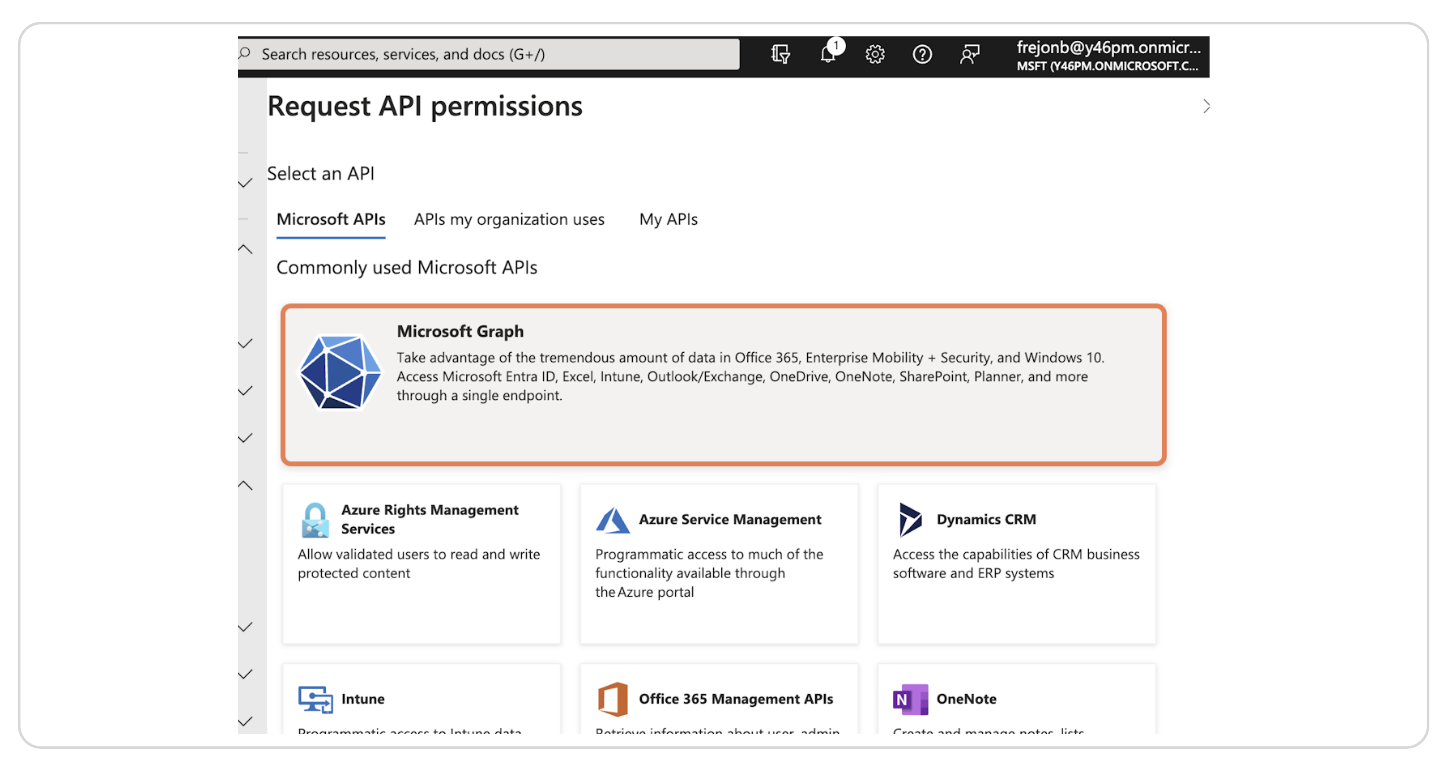Expand the downward chevron on the left edge
This screenshot has width=1446, height=762.
[246, 183]
